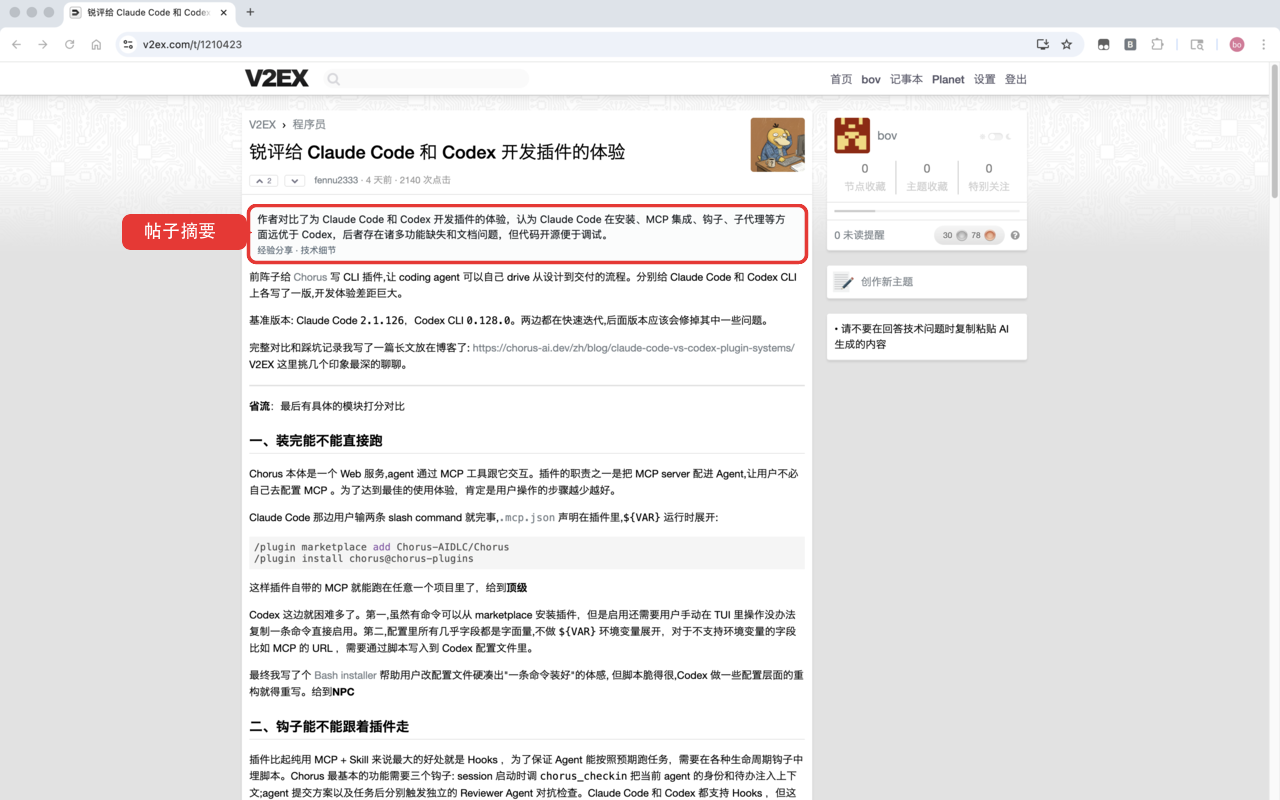Click the 经验分享 · 技术细节 tags line
This screenshot has width=1280, height=800.
[297, 251]
